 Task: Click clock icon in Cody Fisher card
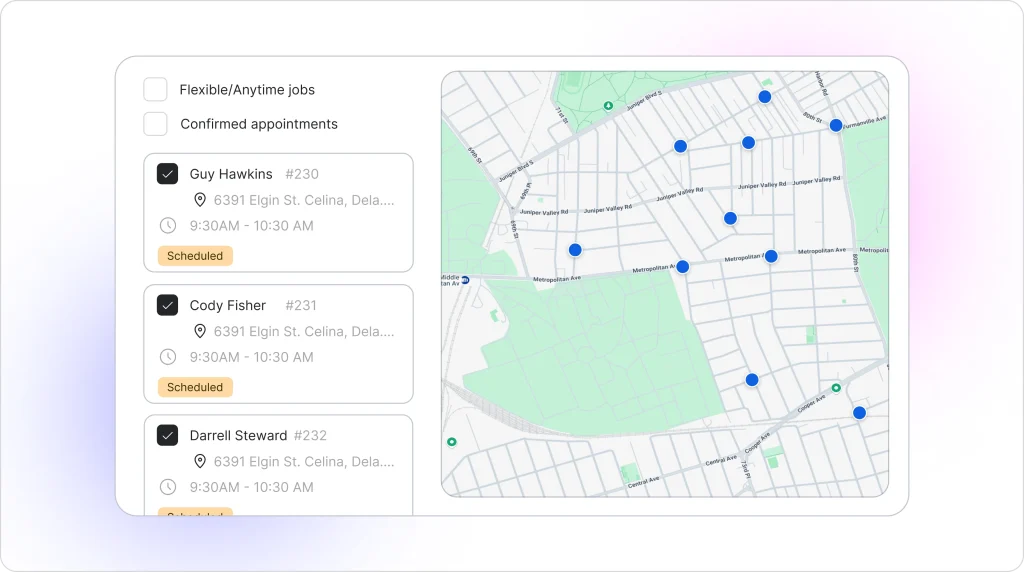[168, 357]
